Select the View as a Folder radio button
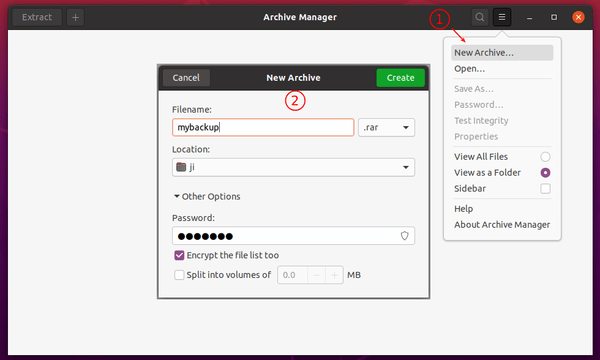Image resolution: width=600 pixels, height=360 pixels. point(545,173)
